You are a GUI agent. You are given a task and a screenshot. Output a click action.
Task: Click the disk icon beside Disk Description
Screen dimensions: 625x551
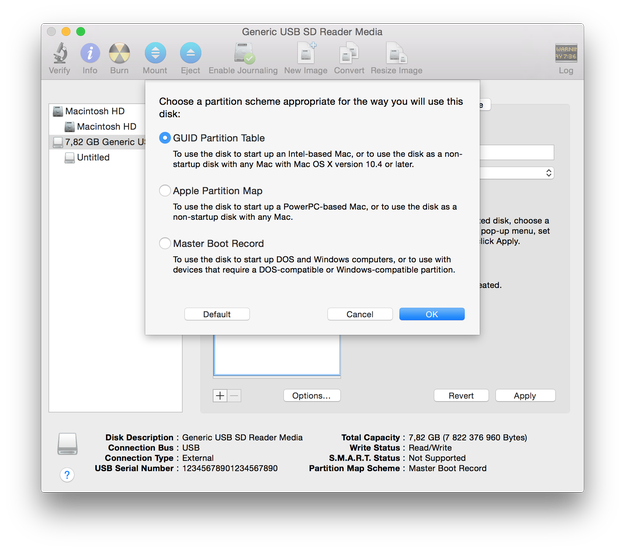tap(67, 444)
